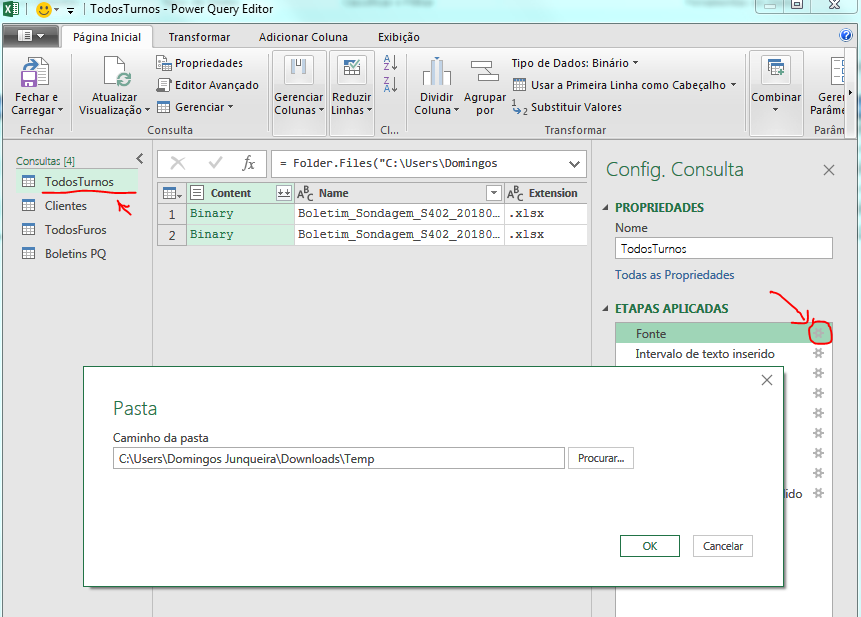Screen dimensions: 861x617
Task: Switch to the Adicionar Coluna tab
Action: point(303,37)
